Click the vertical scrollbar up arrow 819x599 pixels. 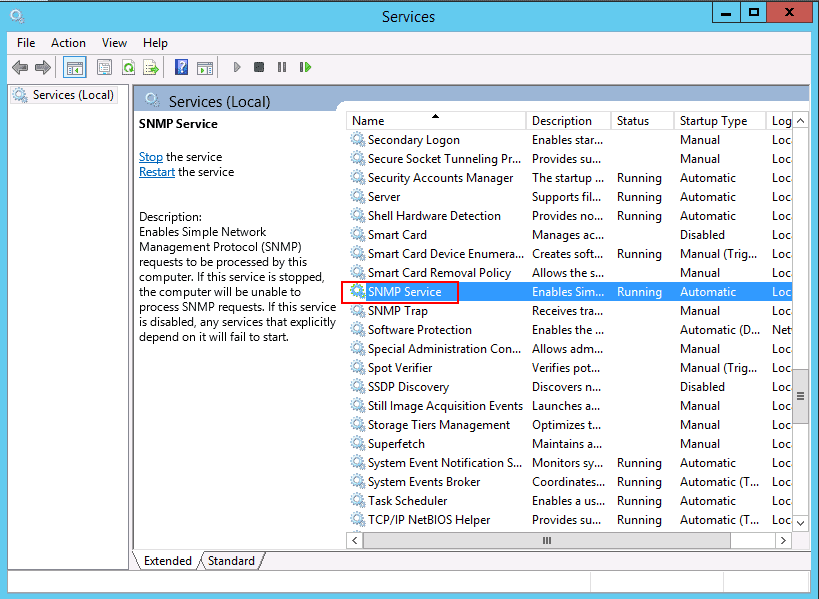click(x=800, y=121)
